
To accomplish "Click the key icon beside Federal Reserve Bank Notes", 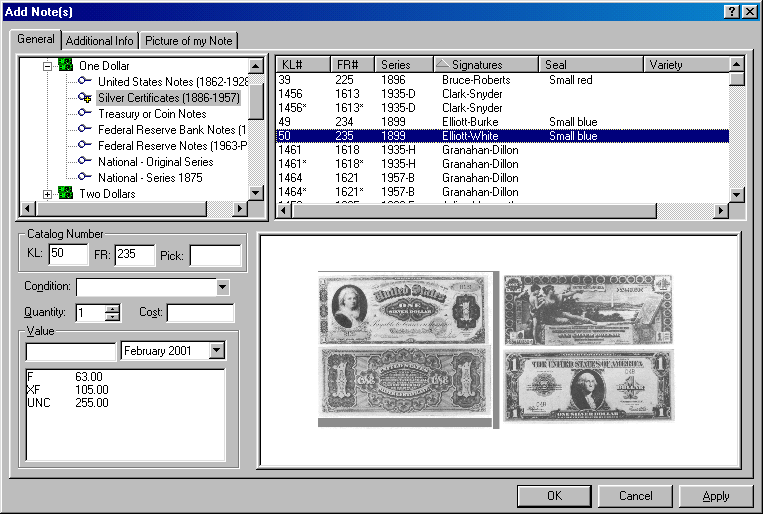I will pyautogui.click(x=85, y=129).
